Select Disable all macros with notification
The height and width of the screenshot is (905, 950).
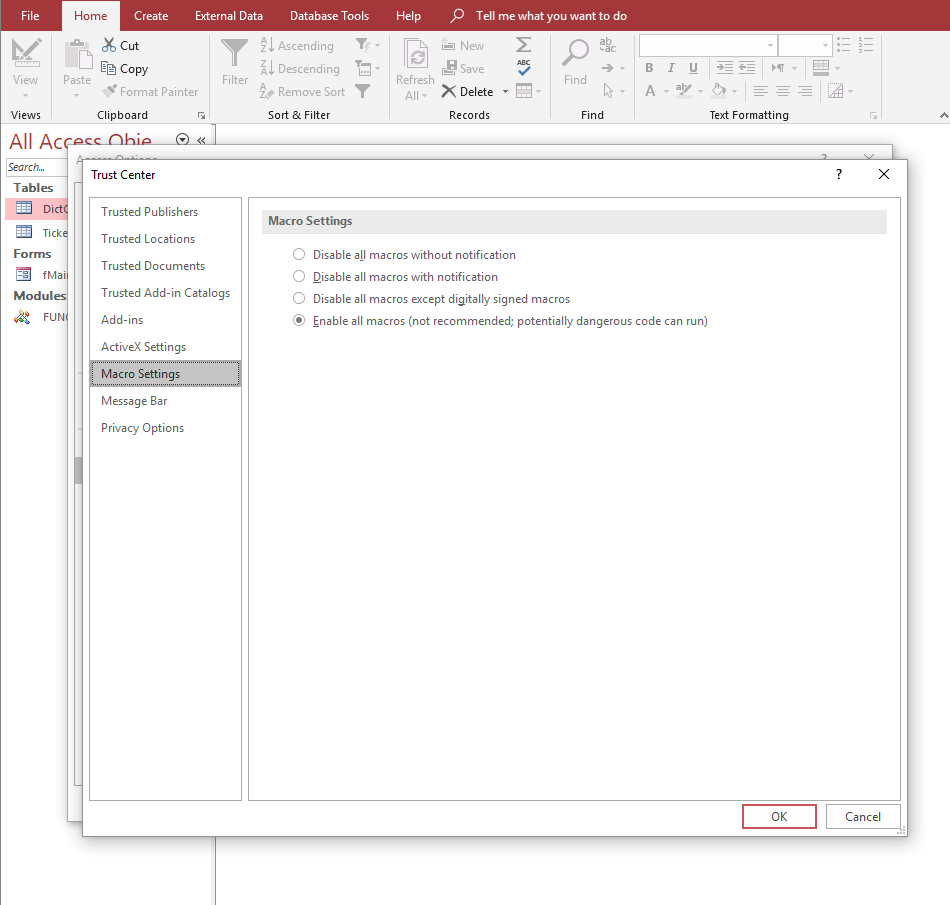299,277
